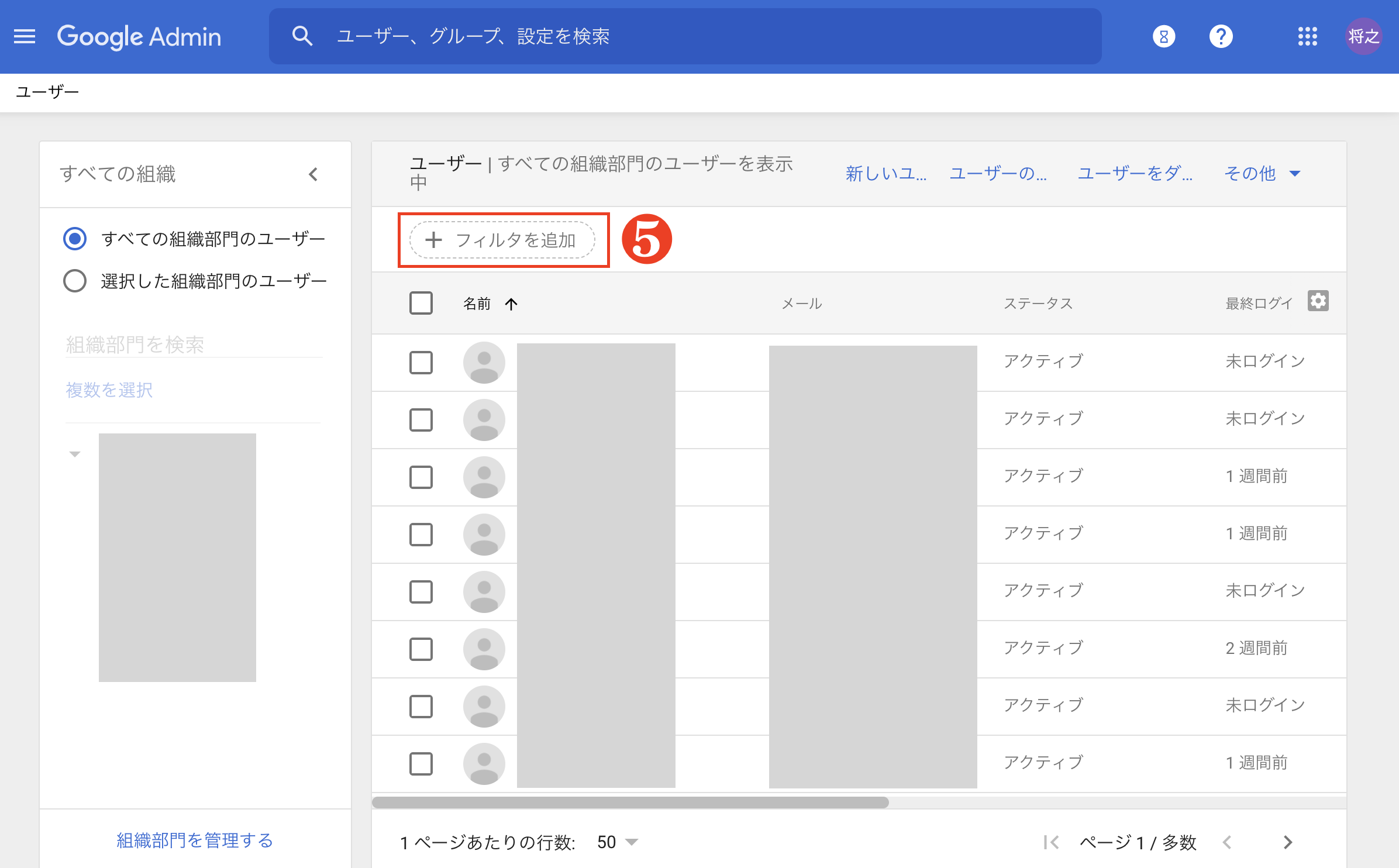Click the 名前 column header
The image size is (1399, 868).
pyautogui.click(x=477, y=304)
